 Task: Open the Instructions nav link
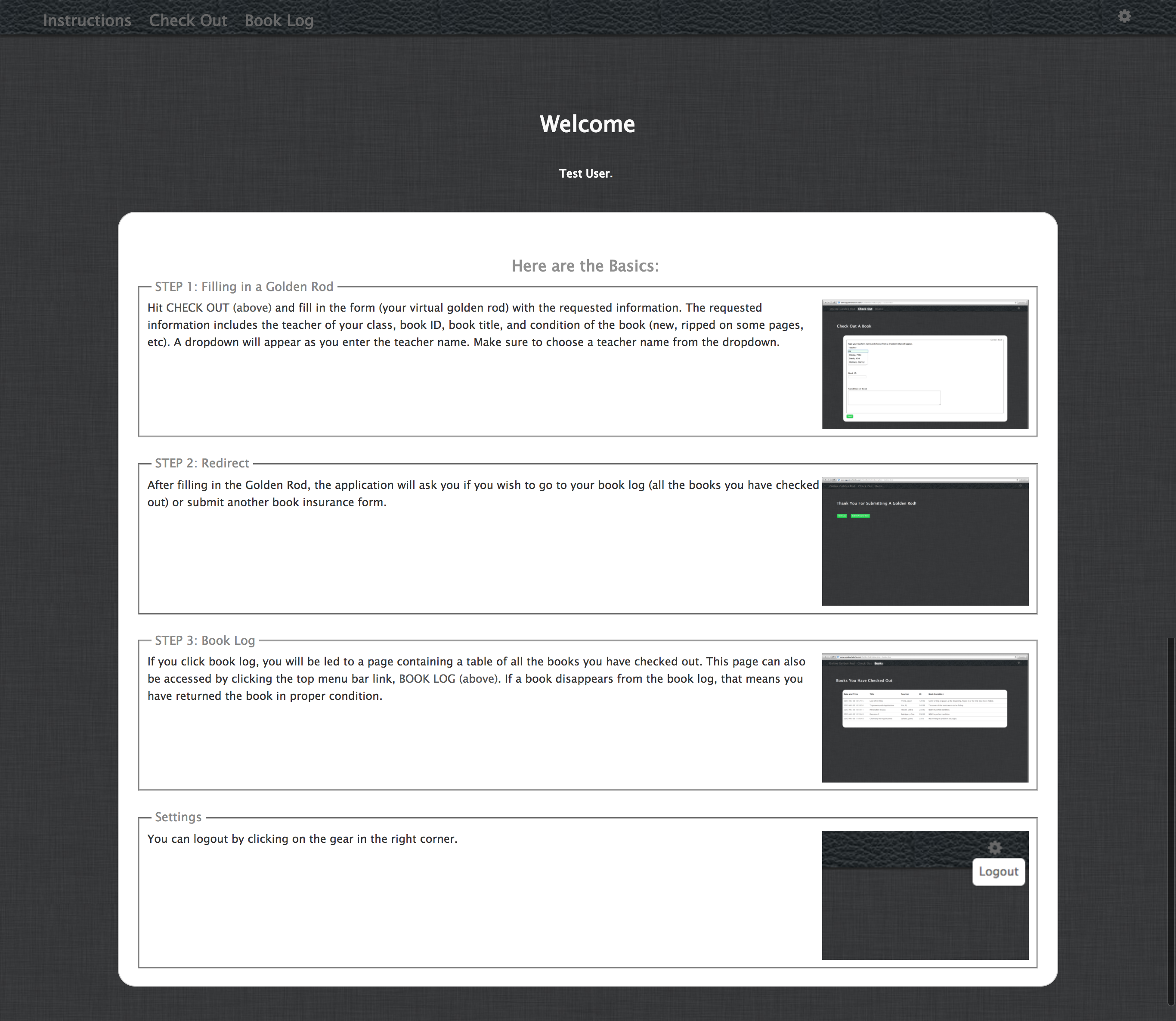point(87,21)
